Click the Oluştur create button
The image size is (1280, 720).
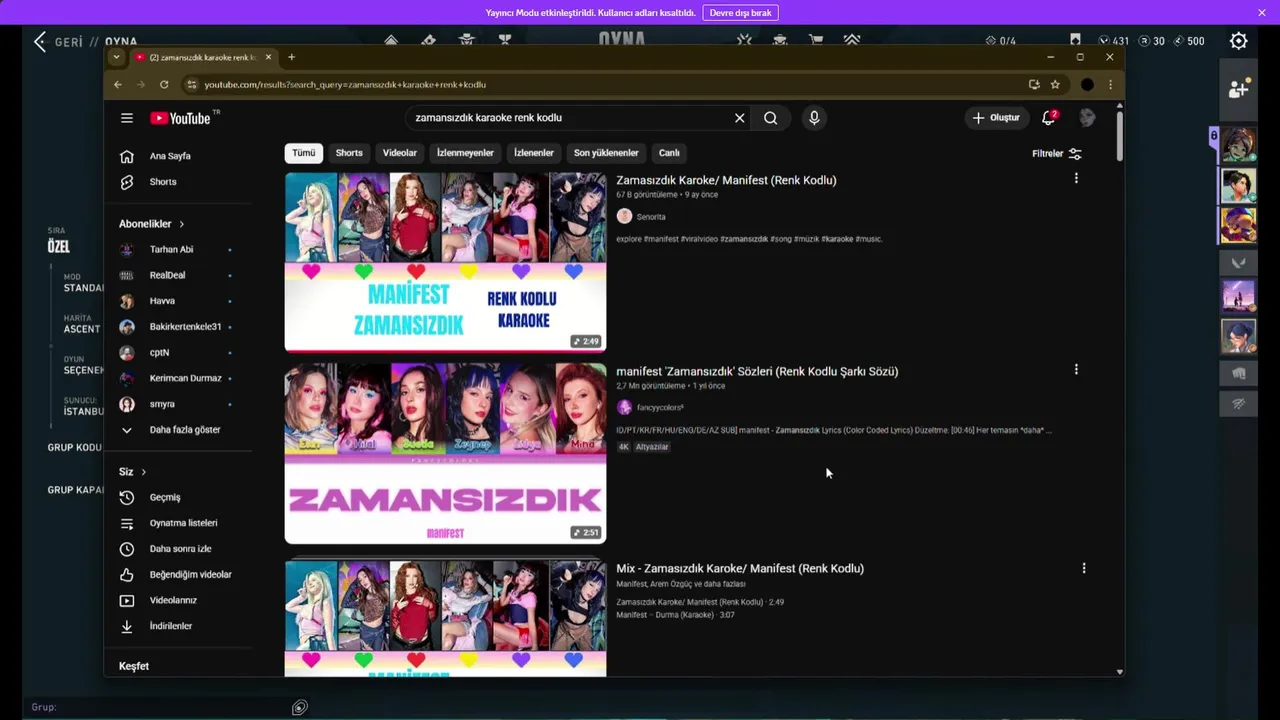click(996, 117)
